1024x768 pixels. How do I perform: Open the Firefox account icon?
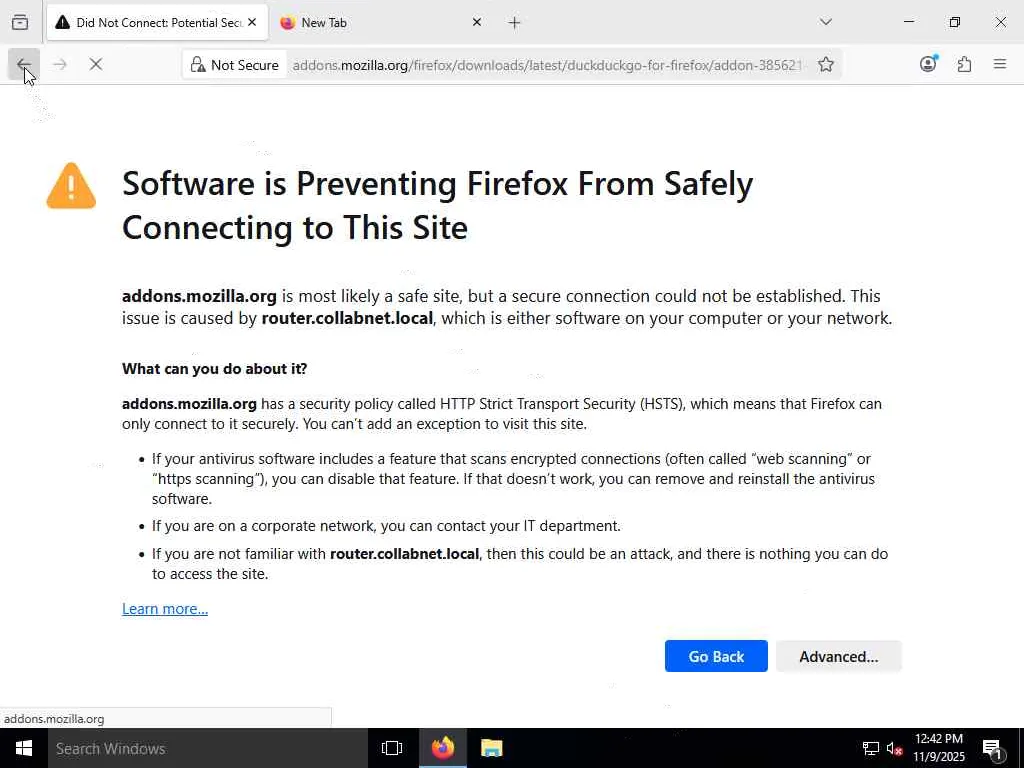[x=928, y=65]
